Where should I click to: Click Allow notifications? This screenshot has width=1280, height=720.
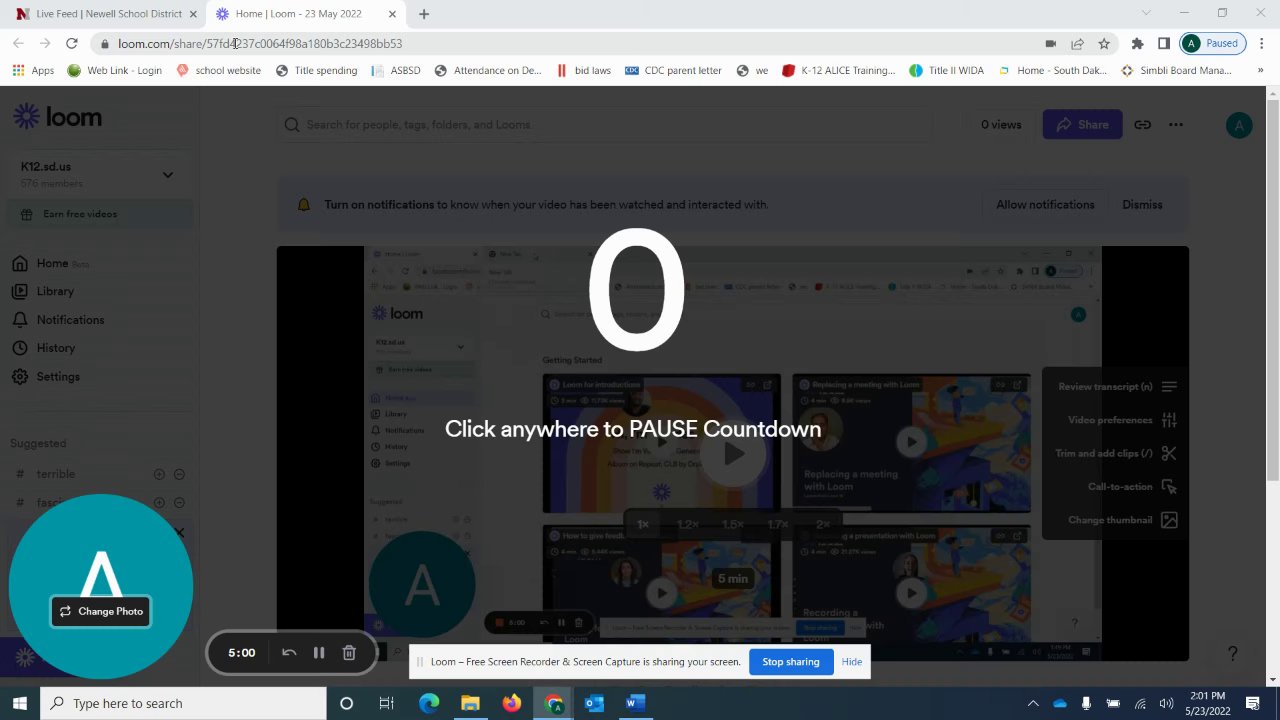(1045, 205)
